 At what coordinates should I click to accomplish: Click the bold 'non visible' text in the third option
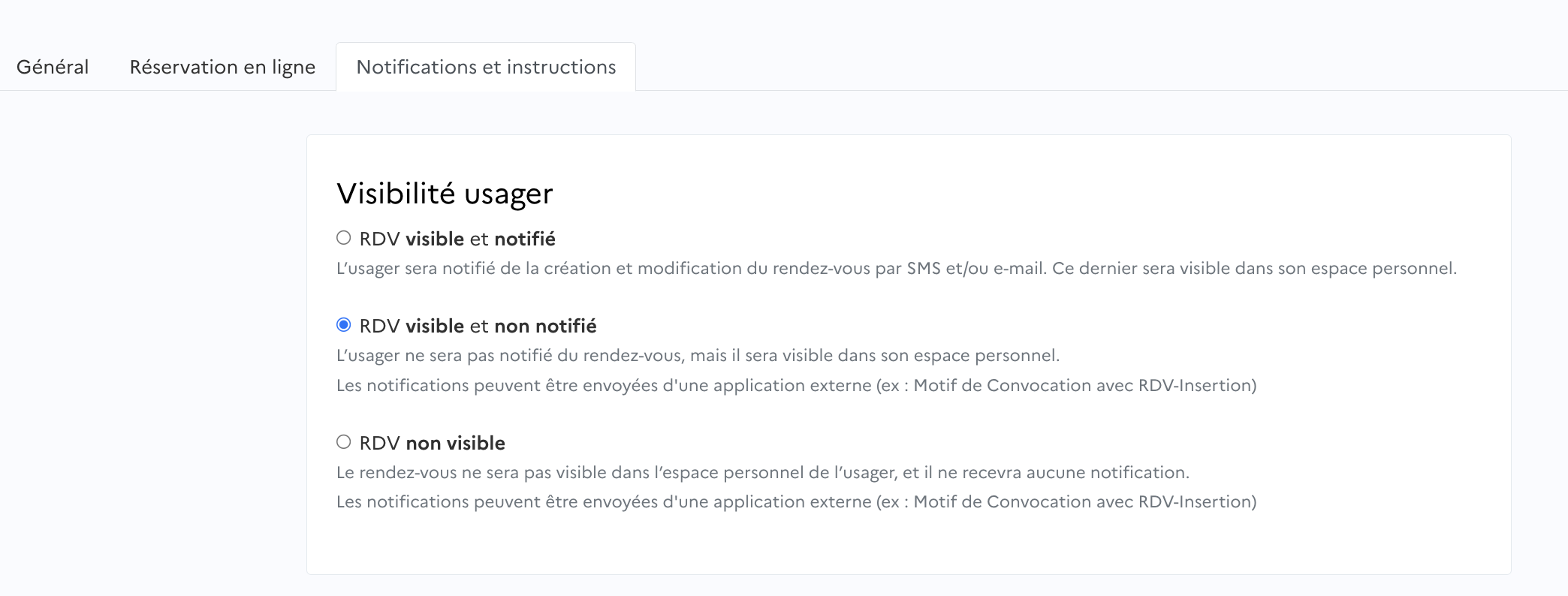[x=455, y=443]
